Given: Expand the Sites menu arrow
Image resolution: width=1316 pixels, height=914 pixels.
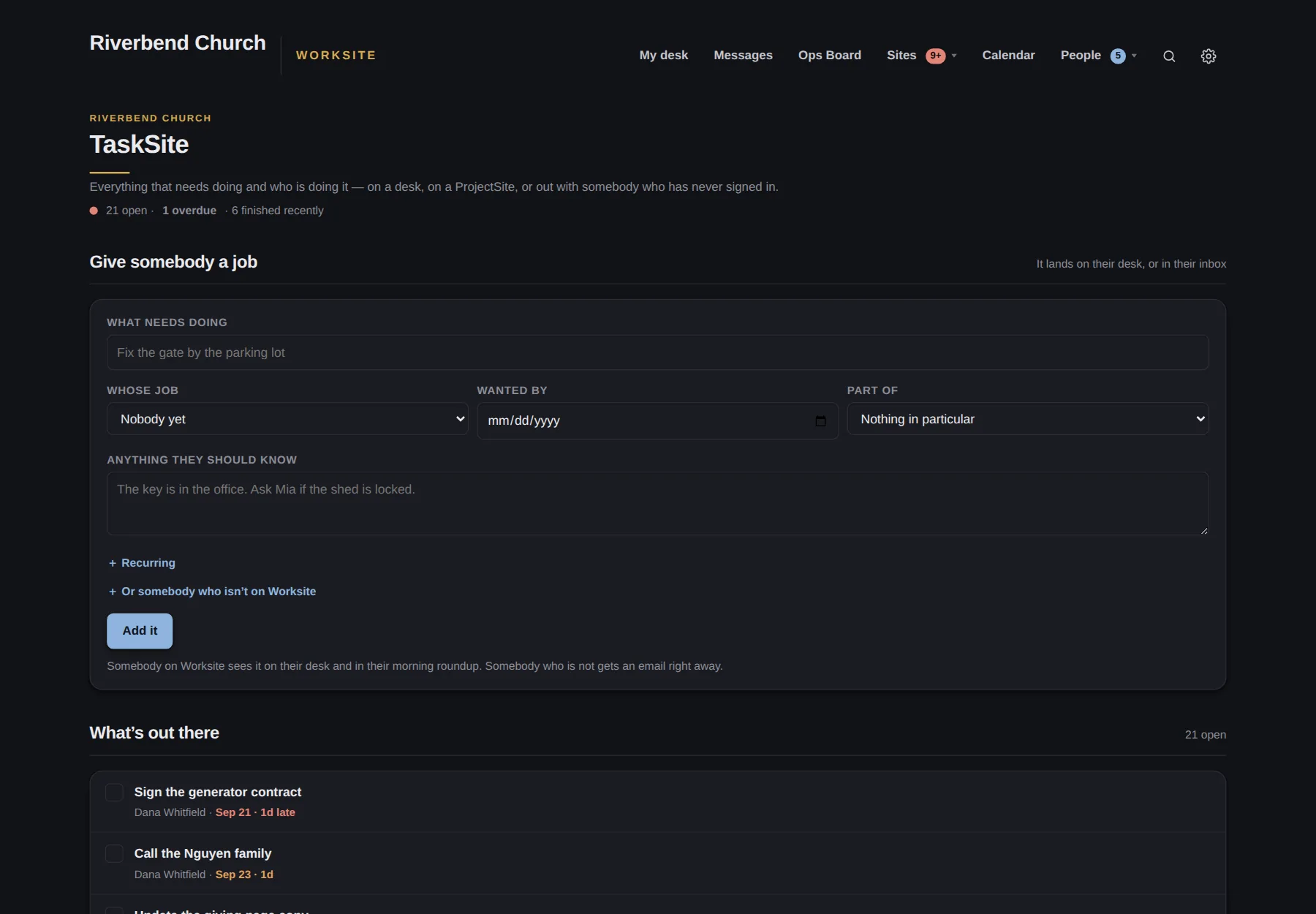Looking at the screenshot, I should point(954,56).
